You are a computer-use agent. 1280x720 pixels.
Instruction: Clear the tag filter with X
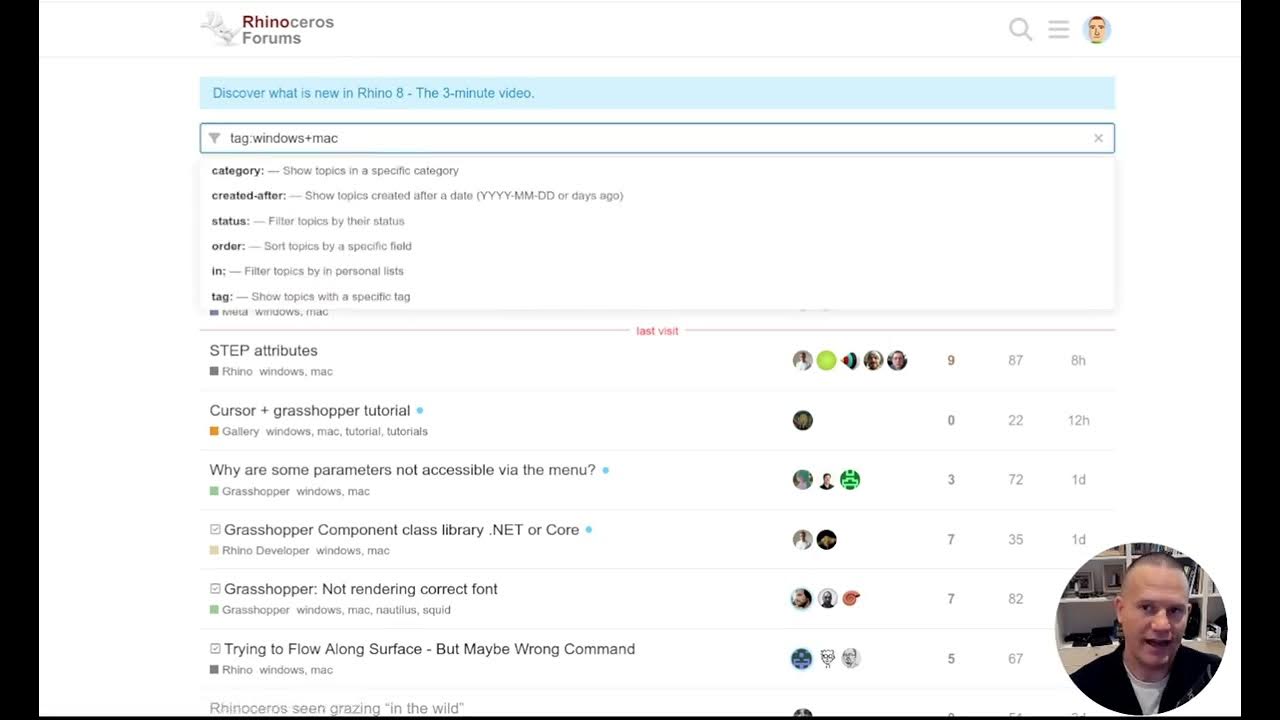tap(1098, 138)
